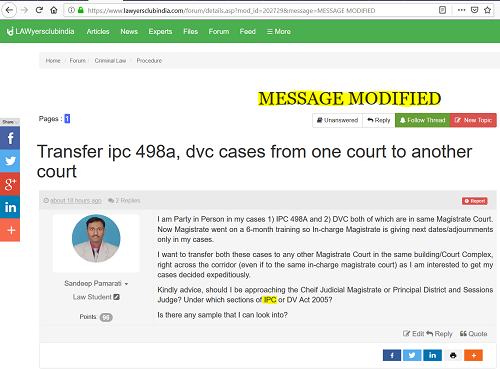Open the page actions three-dots menu
500x369 pixels.
pos(461,10)
